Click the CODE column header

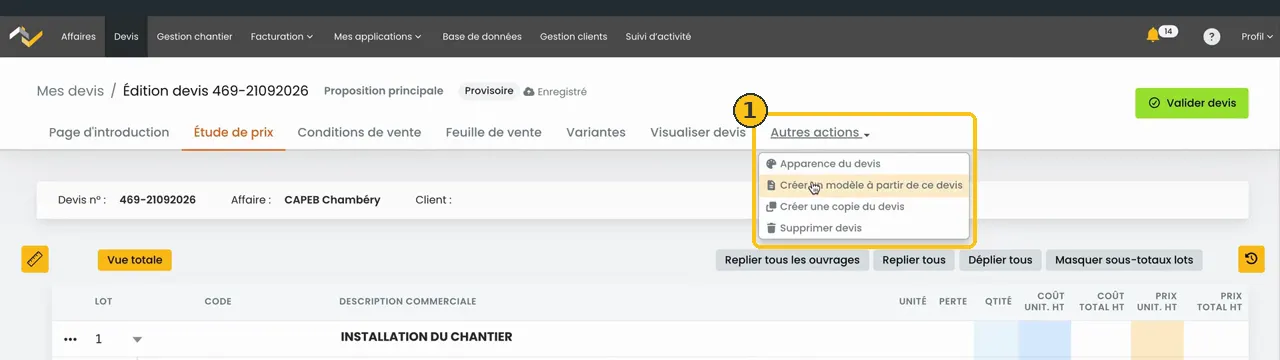218,301
